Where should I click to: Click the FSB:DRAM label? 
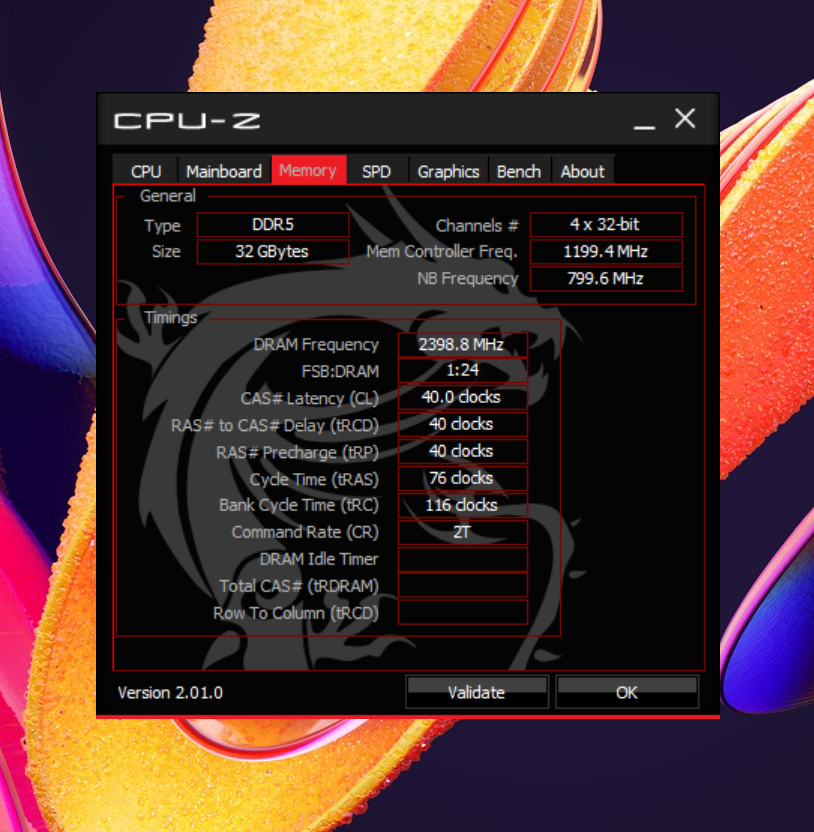(340, 371)
